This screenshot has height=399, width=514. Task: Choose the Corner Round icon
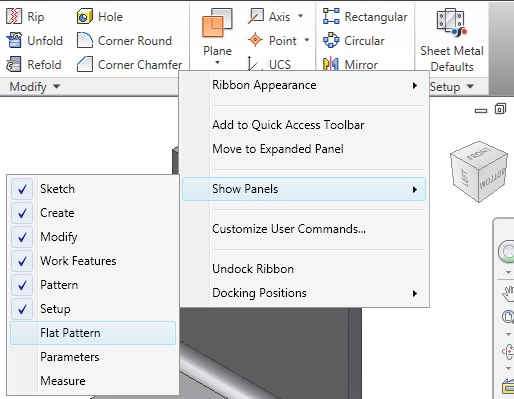click(x=85, y=40)
